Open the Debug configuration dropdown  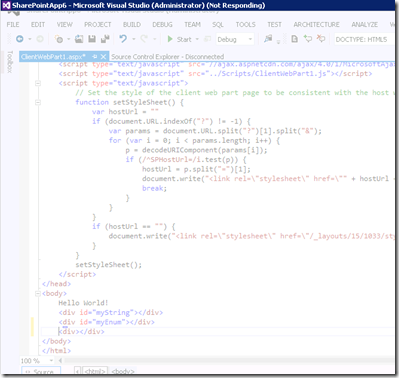tap(235, 39)
